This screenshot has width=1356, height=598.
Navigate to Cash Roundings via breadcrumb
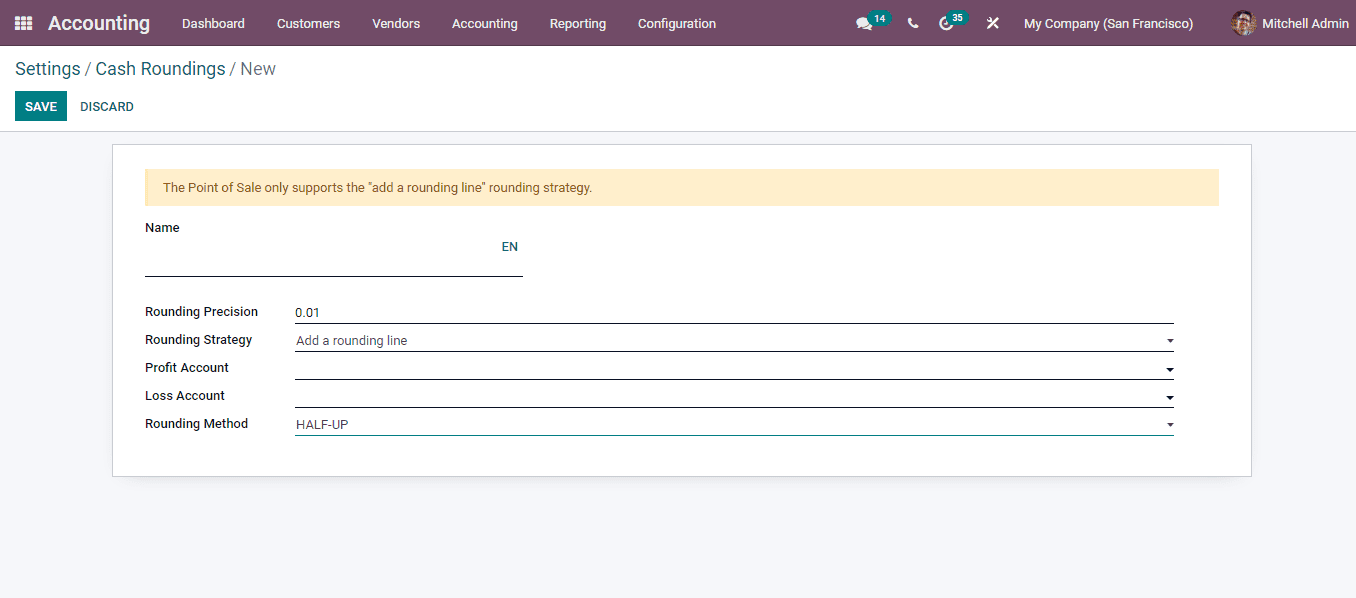[160, 68]
